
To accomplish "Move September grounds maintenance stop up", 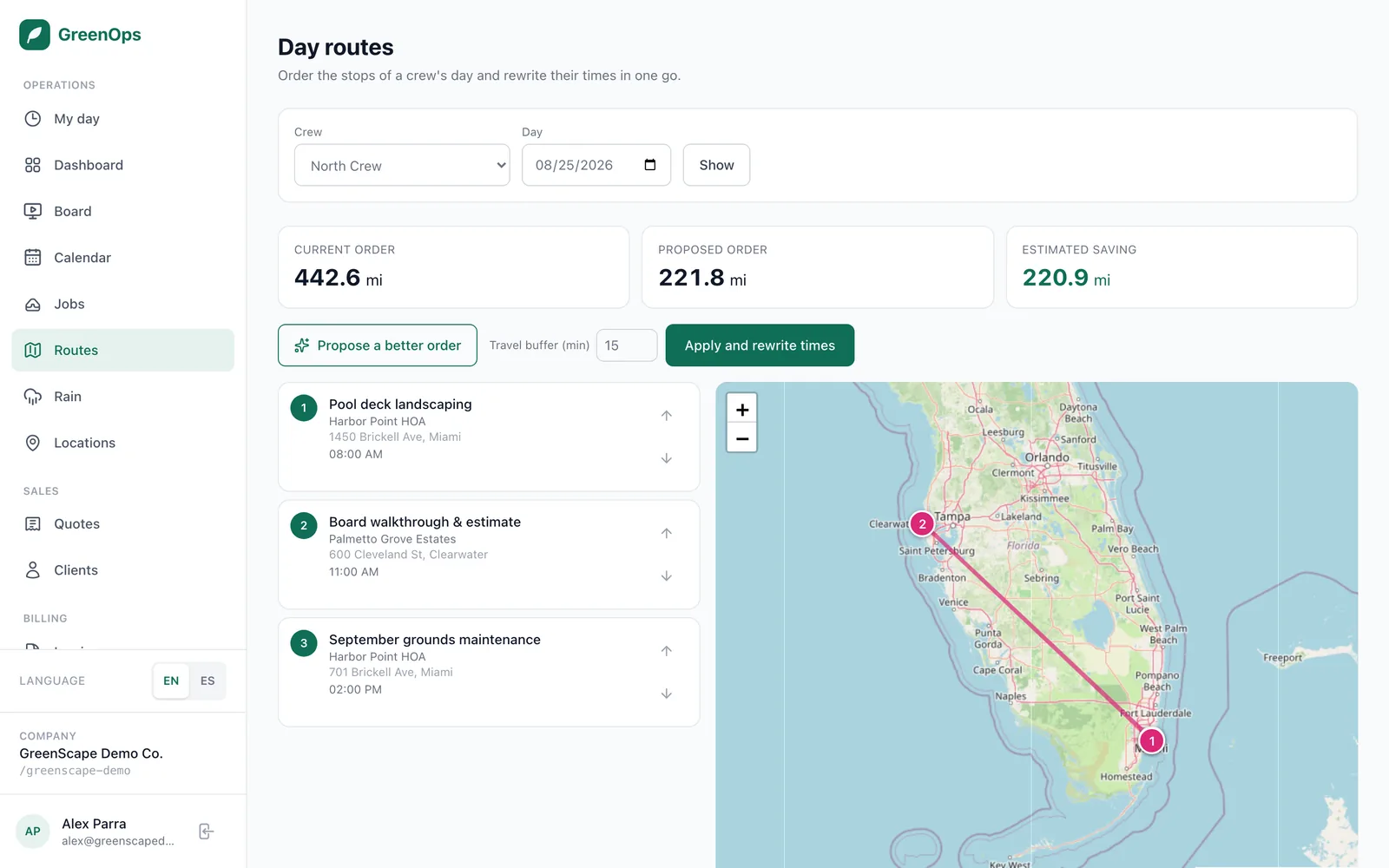I will [x=667, y=651].
